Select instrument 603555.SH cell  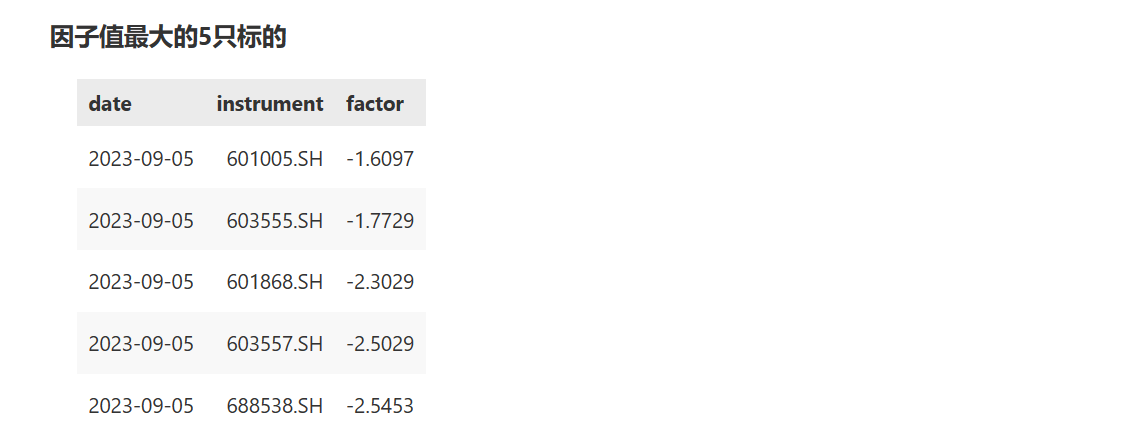point(274,220)
